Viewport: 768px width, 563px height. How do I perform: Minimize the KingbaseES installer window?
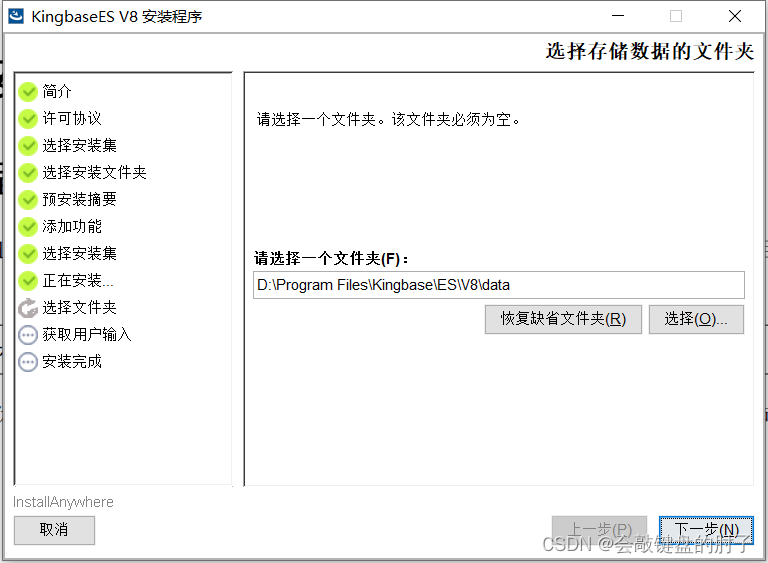pyautogui.click(x=618, y=16)
